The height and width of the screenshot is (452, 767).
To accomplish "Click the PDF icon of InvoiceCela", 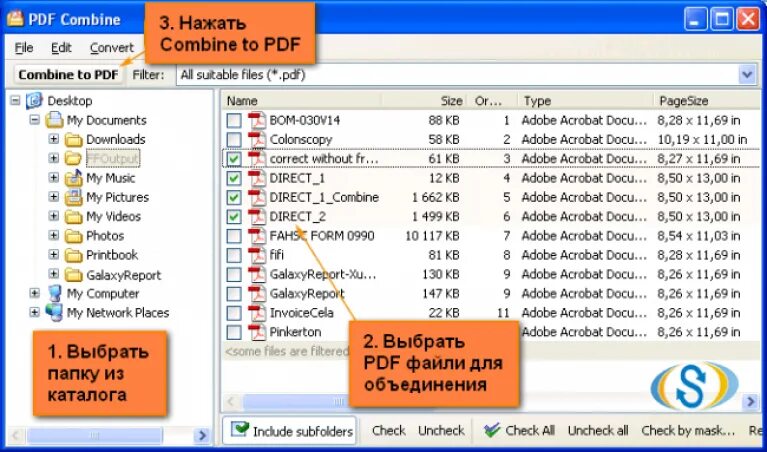I will (256, 313).
